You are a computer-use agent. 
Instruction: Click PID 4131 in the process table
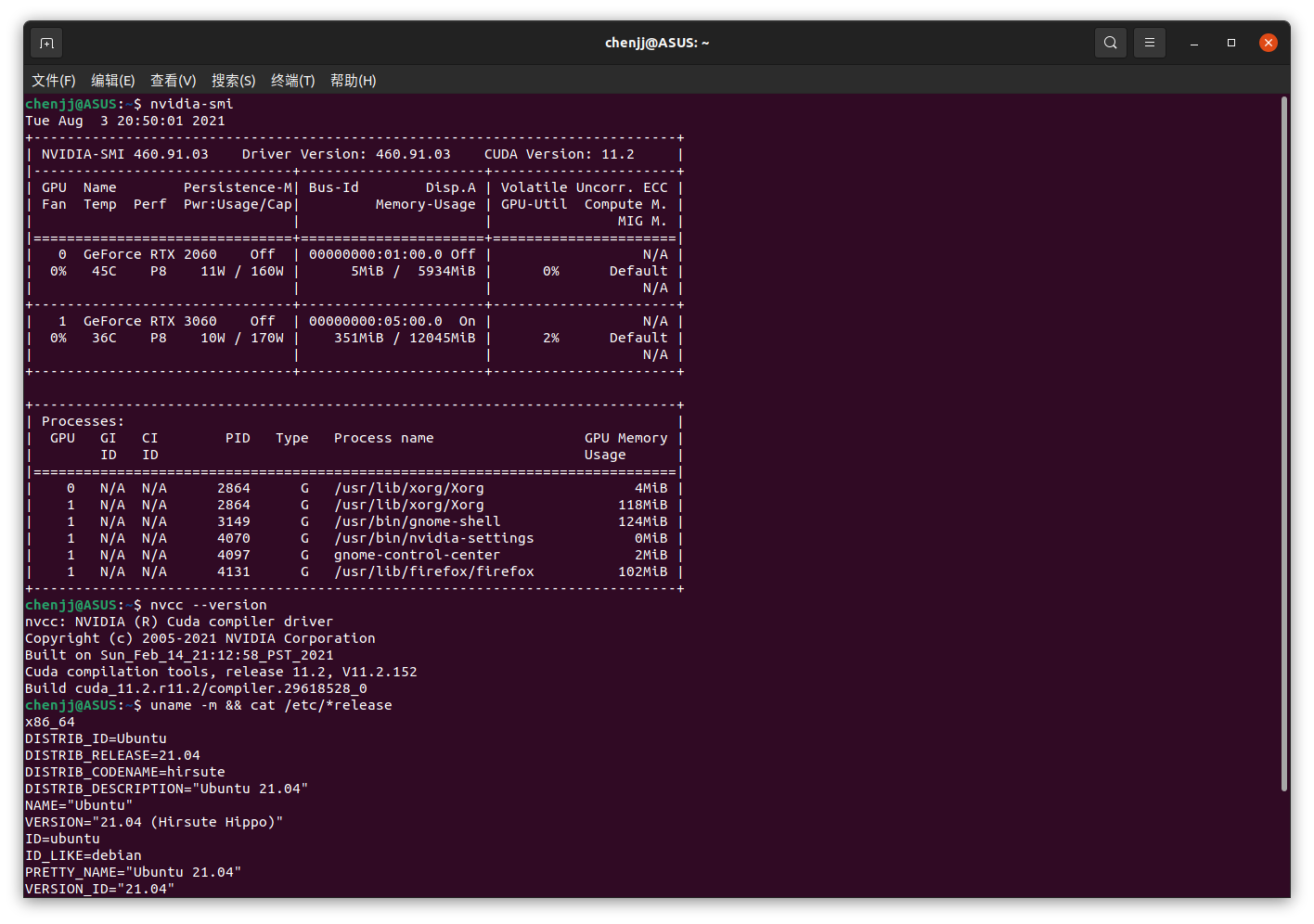(x=234, y=571)
